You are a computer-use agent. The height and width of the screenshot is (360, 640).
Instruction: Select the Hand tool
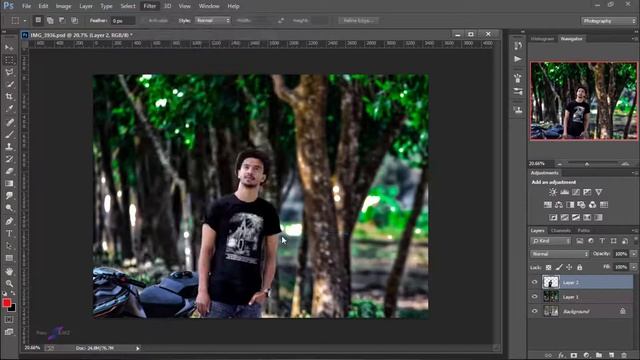tap(9, 271)
